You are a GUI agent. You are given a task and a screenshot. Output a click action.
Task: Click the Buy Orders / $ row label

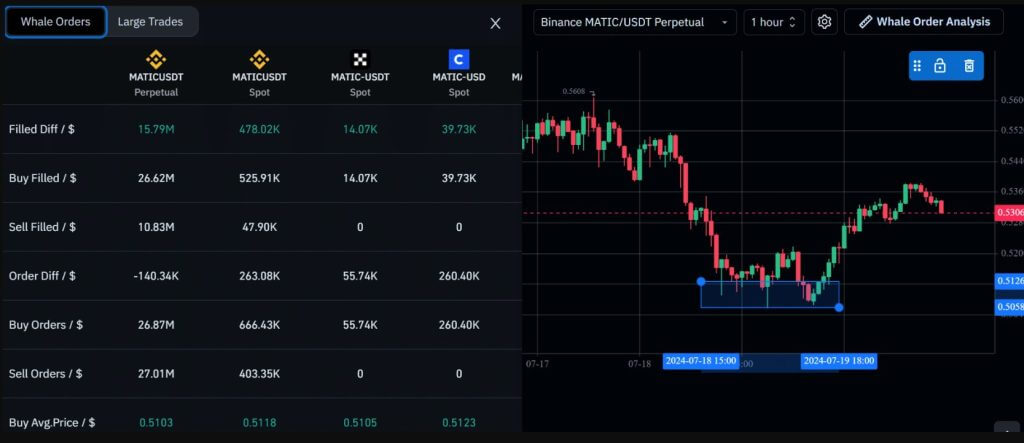coord(46,325)
